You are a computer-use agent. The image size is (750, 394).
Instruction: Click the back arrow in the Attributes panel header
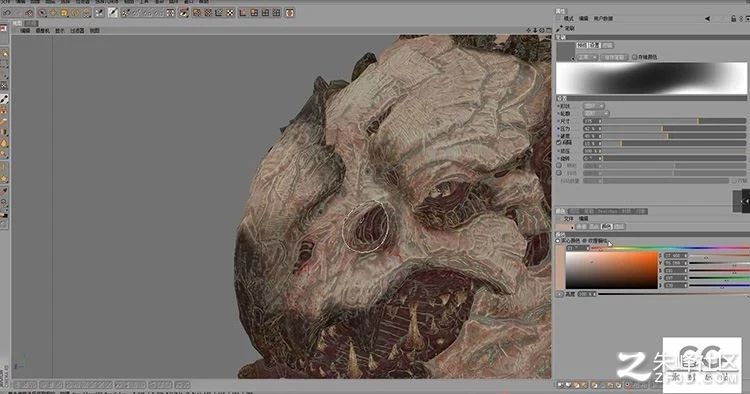707,19
